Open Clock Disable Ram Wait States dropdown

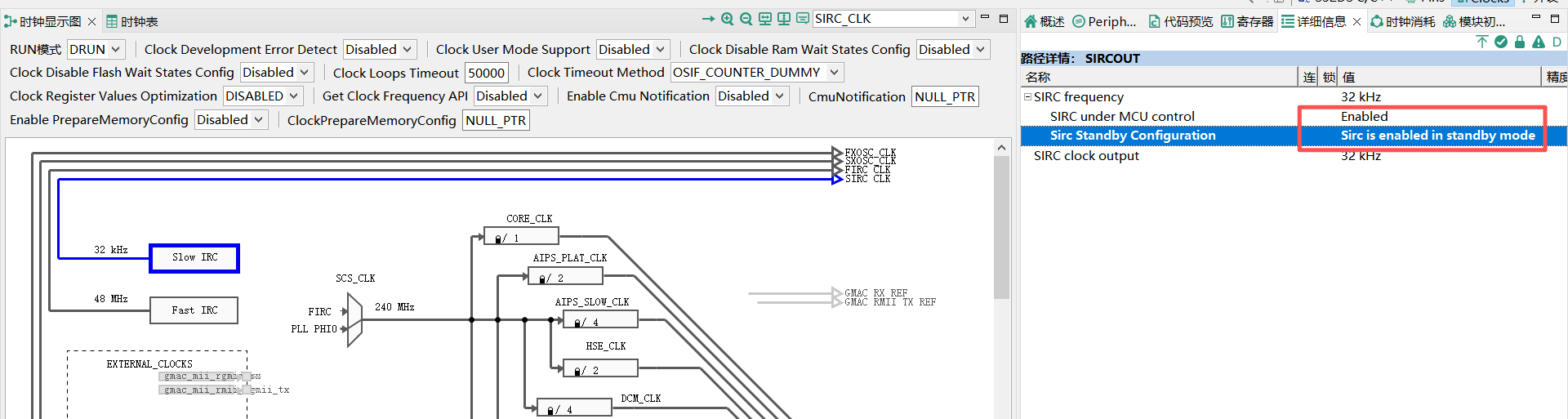953,50
